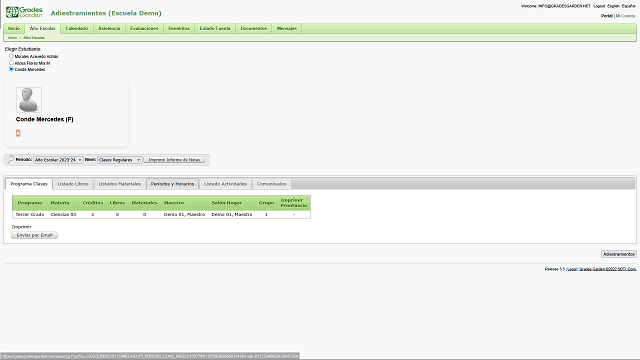Open the Asistencia menu tab
The width and height of the screenshot is (640, 360).
coord(109,29)
